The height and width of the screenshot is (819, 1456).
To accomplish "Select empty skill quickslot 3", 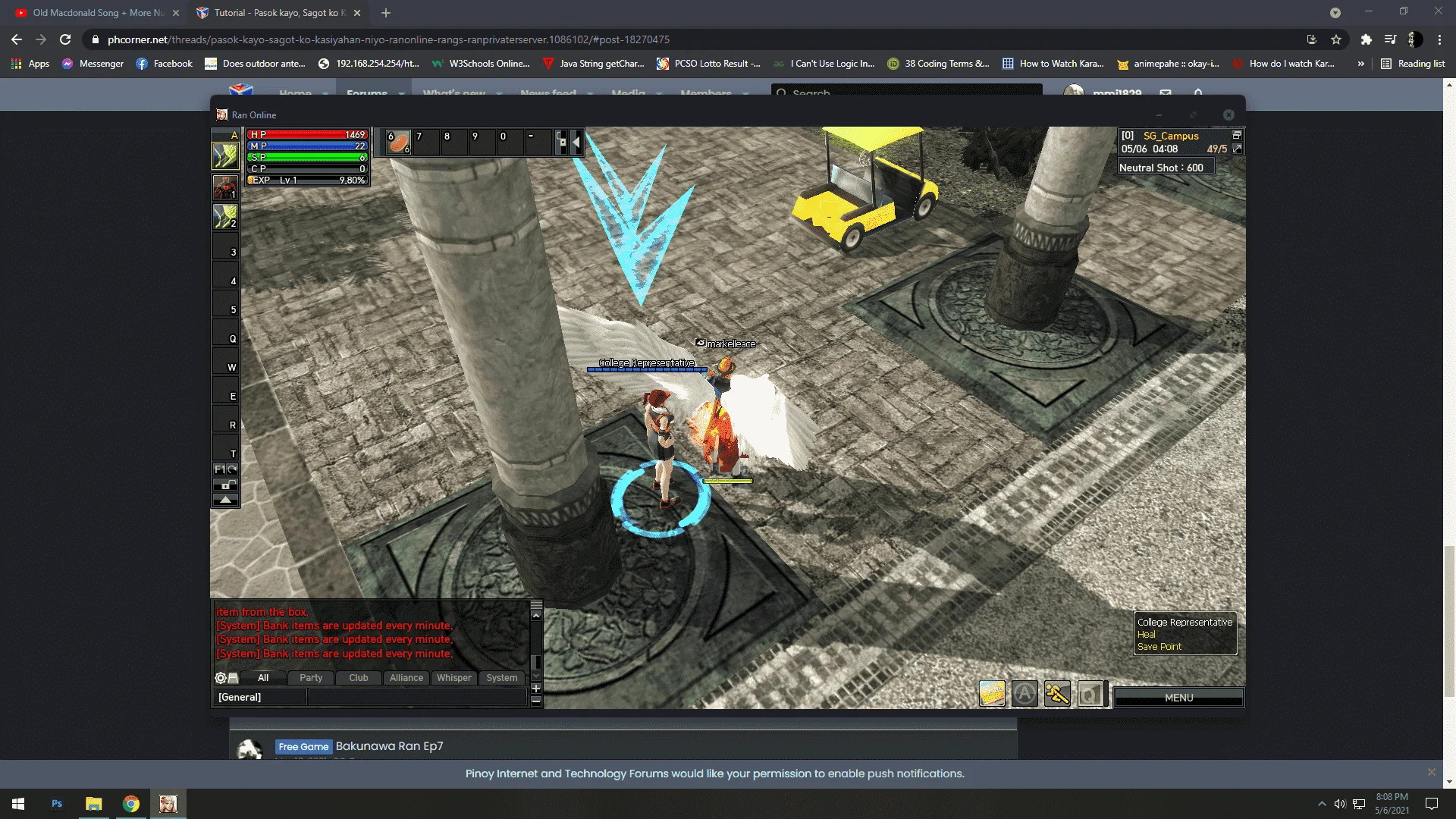I will 225,245.
